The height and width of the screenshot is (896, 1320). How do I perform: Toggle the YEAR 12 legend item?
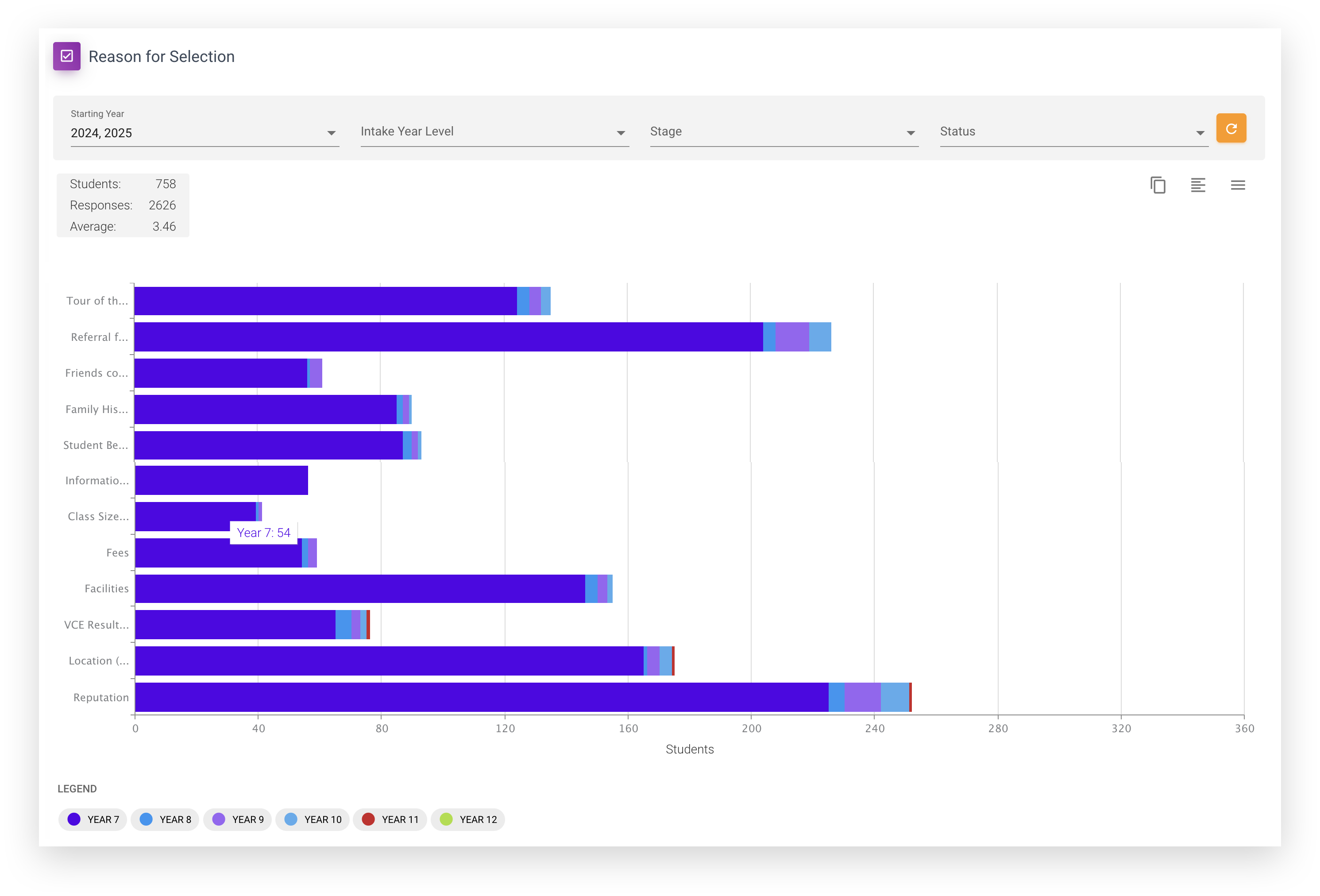(467, 819)
